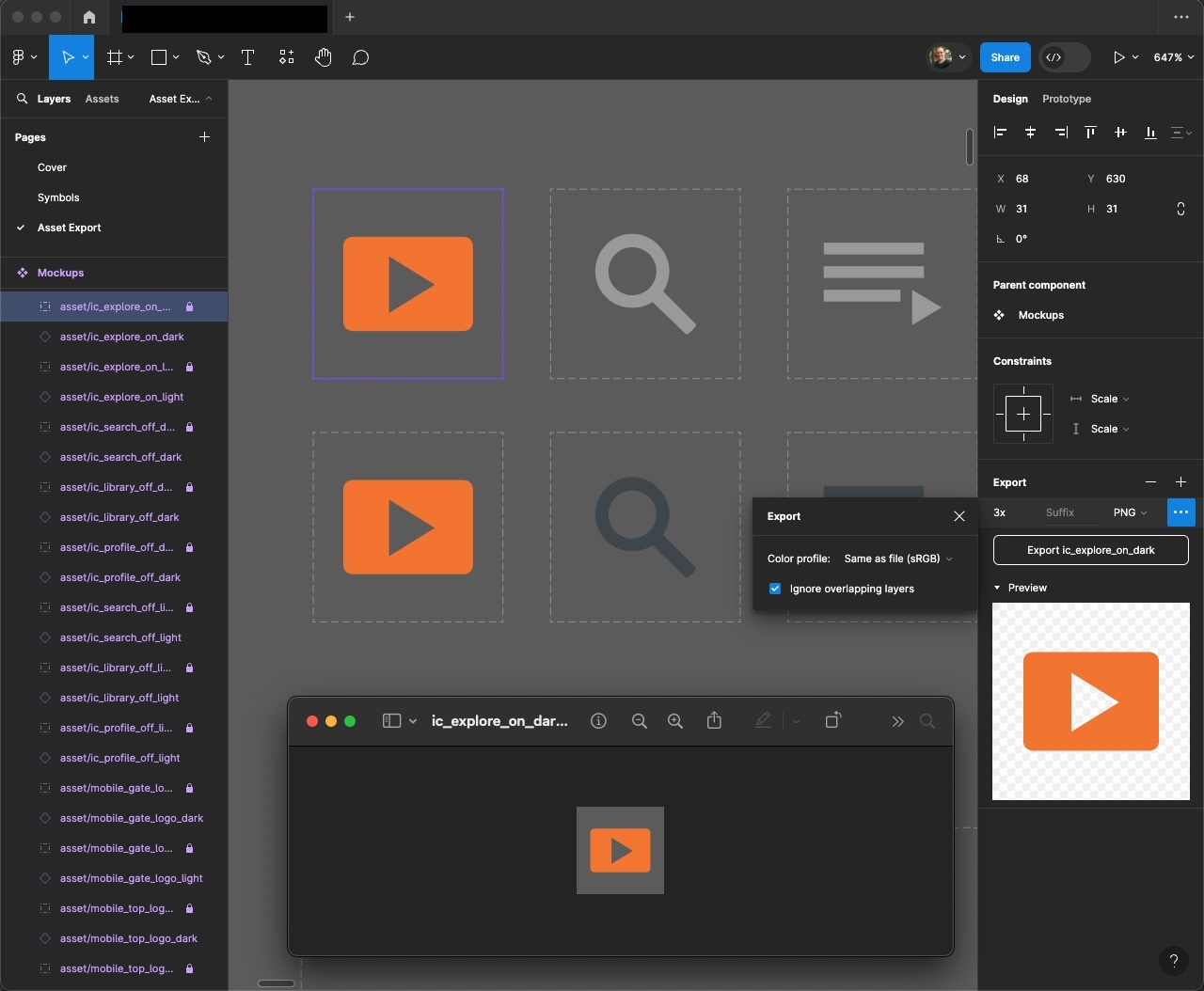Click Align left icon
Image resolution: width=1204 pixels, height=991 pixels.
coord(1000,133)
